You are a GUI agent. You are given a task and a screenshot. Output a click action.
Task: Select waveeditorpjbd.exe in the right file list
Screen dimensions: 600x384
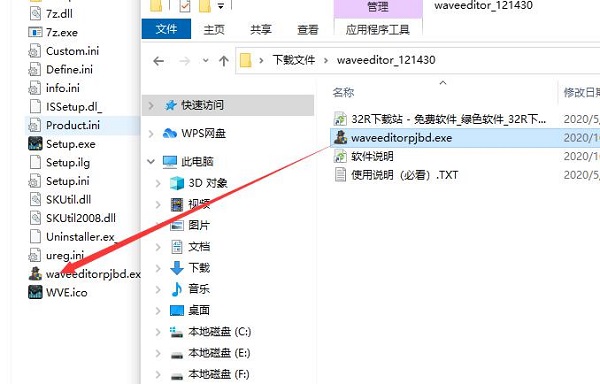[x=401, y=138]
